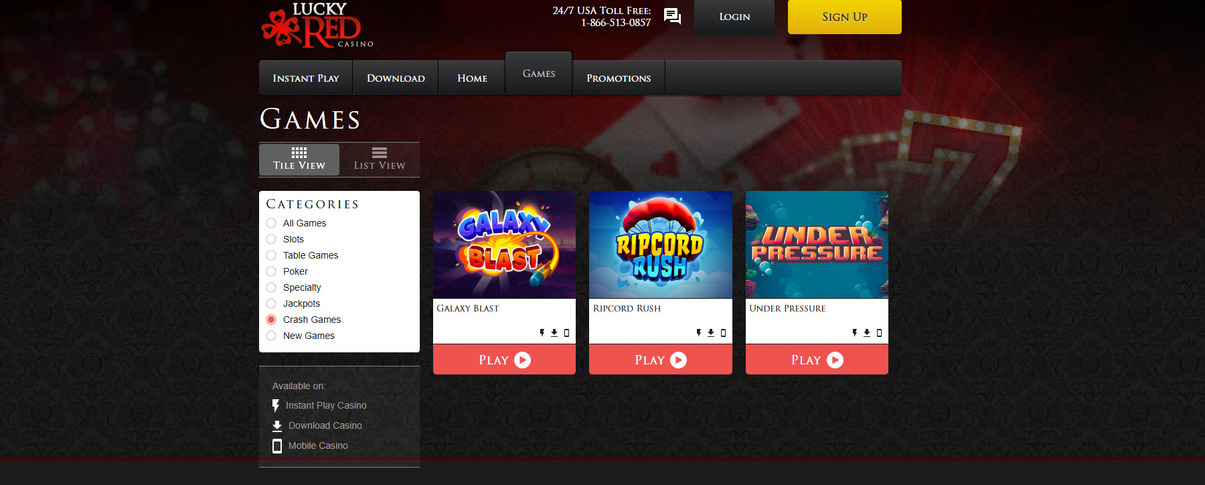The width and height of the screenshot is (1205, 485).
Task: Click the Mobile Casino phone icon
Action: pos(277,446)
